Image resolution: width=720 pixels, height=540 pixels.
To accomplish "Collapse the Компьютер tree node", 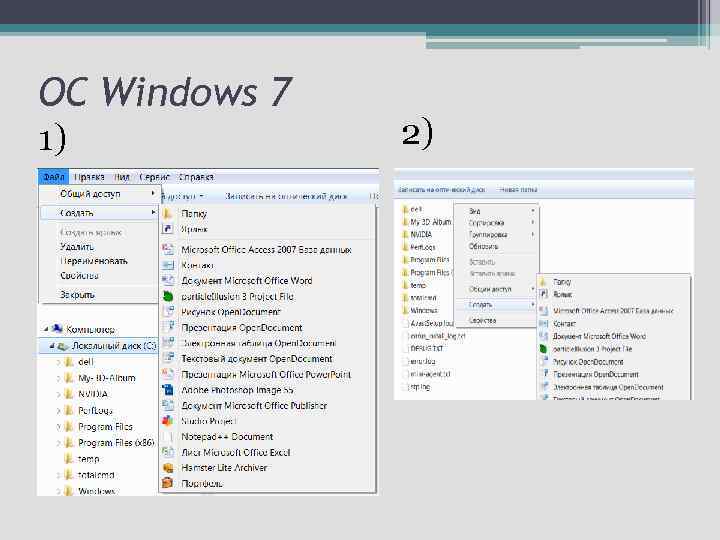I will coord(46,329).
